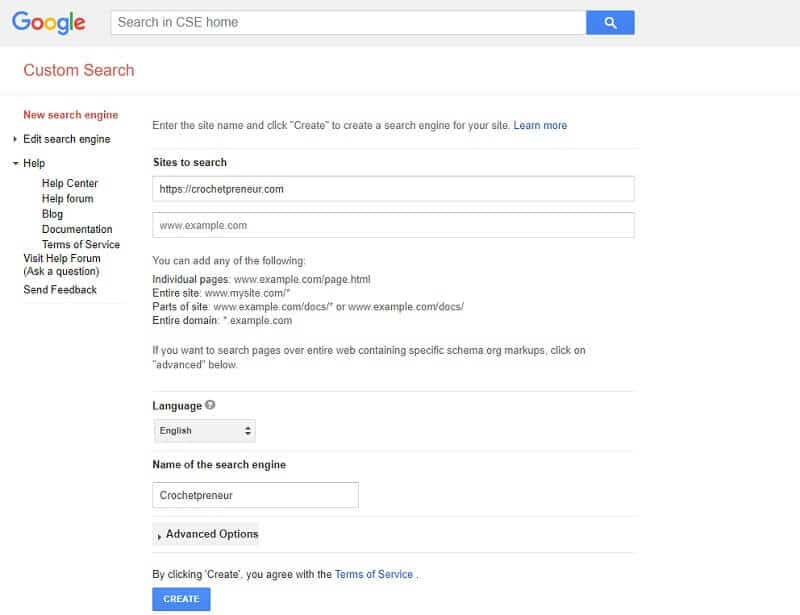Open Help Center link
Image resolution: width=800 pixels, height=615 pixels.
coord(70,183)
